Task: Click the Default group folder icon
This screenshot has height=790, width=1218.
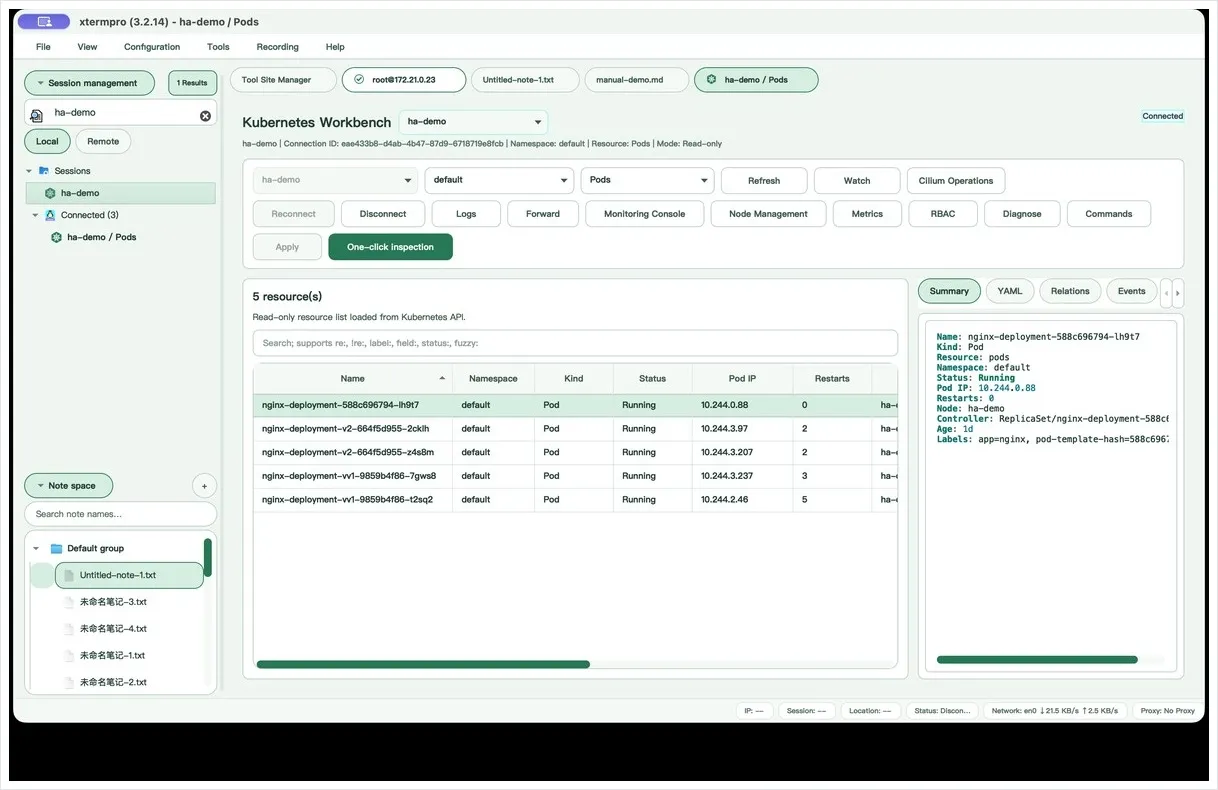Action: (x=56, y=548)
